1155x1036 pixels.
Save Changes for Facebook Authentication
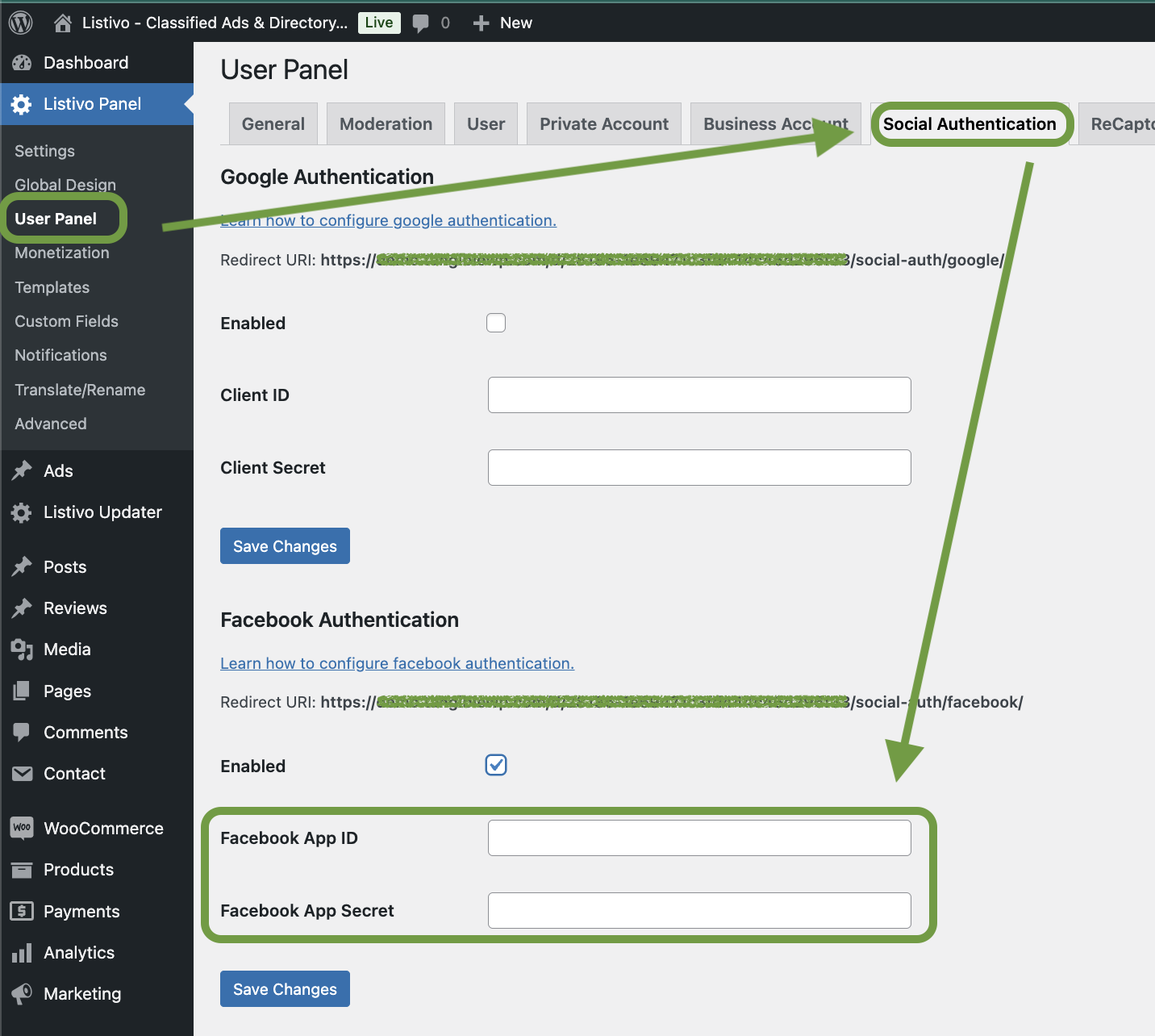pos(285,989)
